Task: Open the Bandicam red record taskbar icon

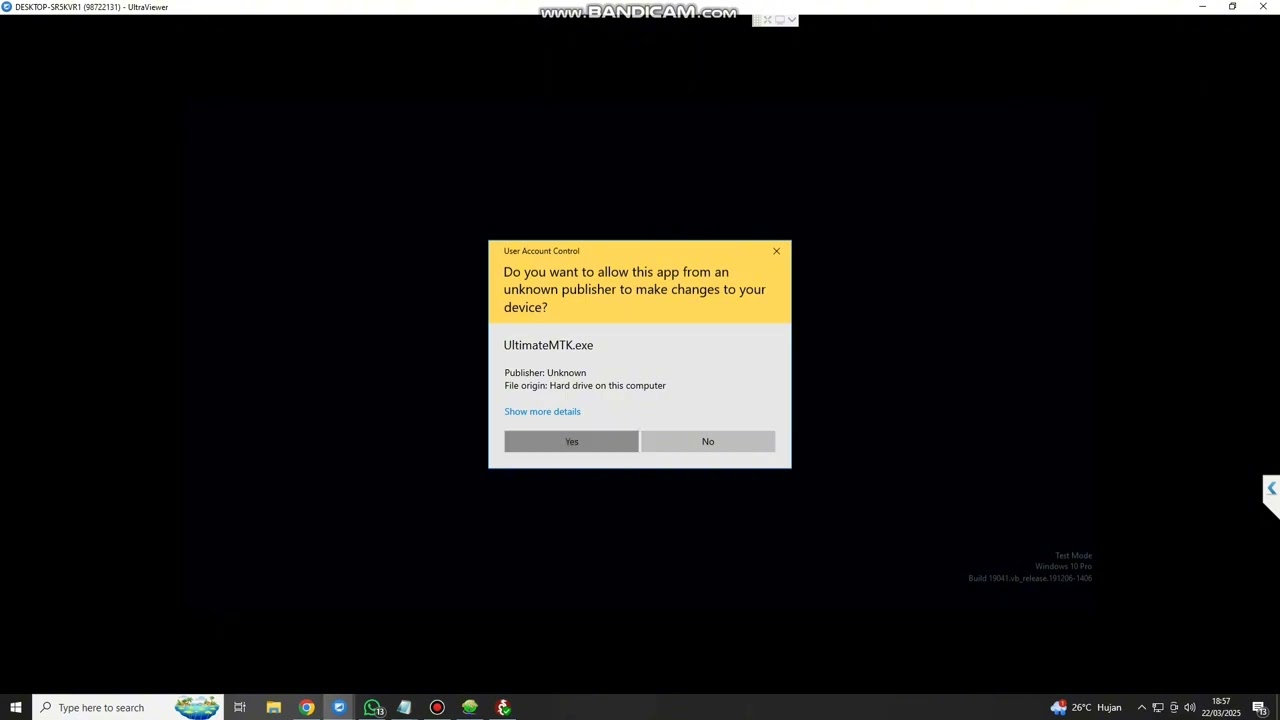Action: [x=437, y=707]
